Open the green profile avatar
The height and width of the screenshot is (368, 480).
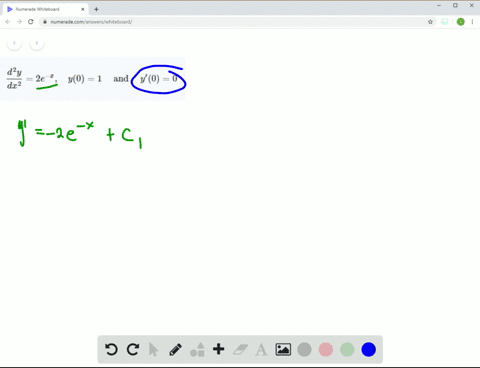(x=461, y=22)
